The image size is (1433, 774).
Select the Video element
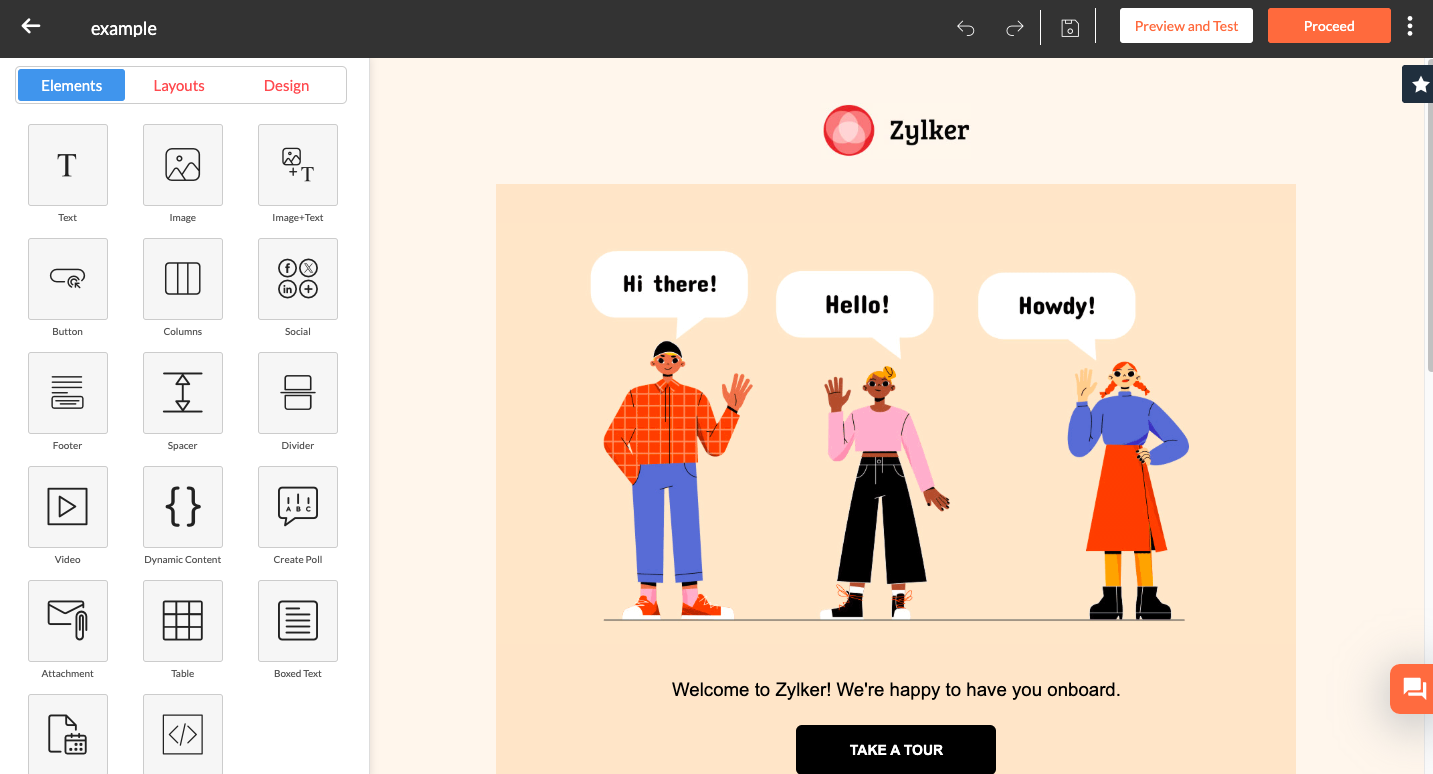click(x=68, y=507)
